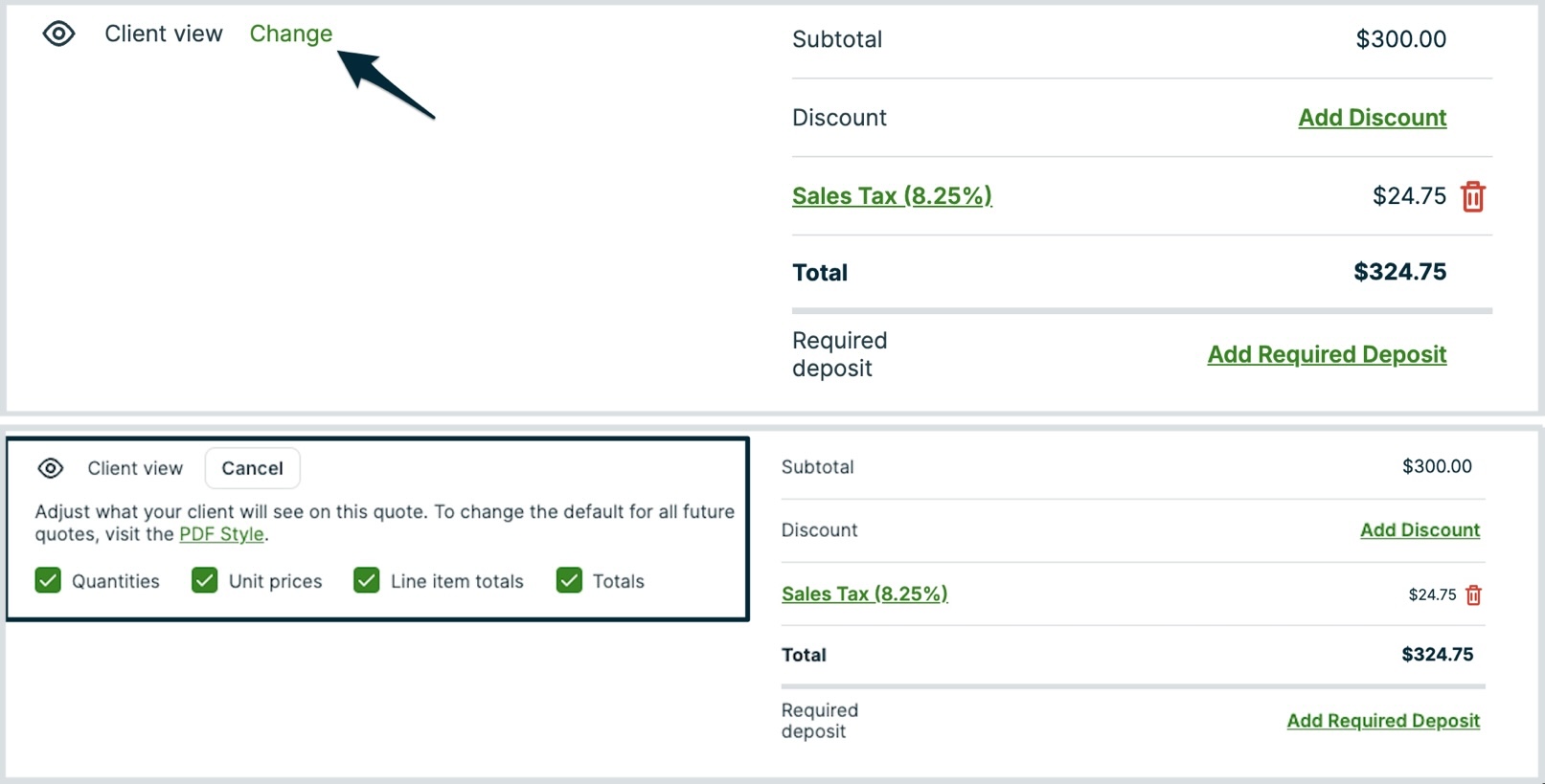The width and height of the screenshot is (1545, 784).
Task: Click the eye icon next to Cancel button
Action: pyautogui.click(x=51, y=468)
